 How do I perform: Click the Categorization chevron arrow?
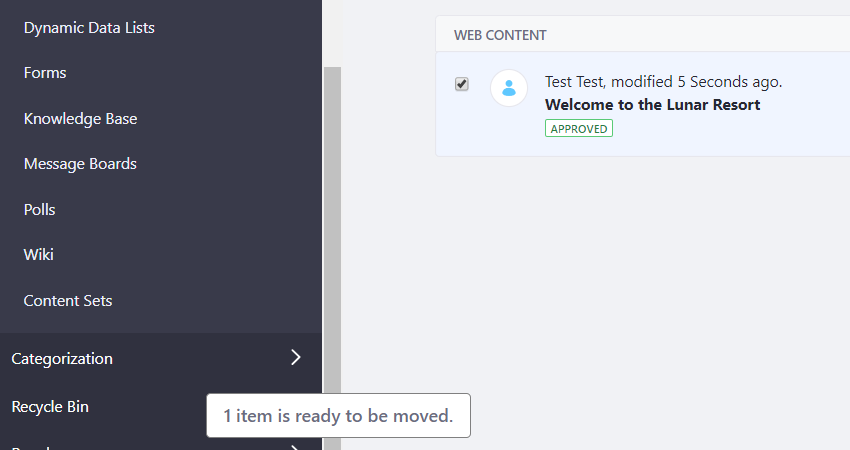[x=295, y=357]
